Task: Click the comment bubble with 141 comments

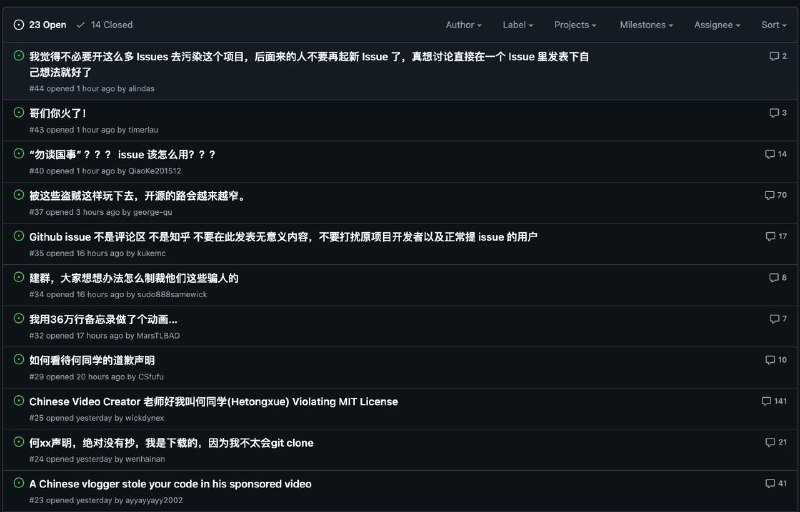Action: pos(767,401)
